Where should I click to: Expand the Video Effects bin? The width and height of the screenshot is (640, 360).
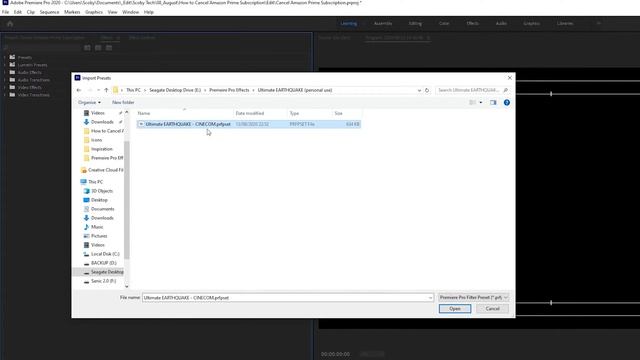[4, 87]
